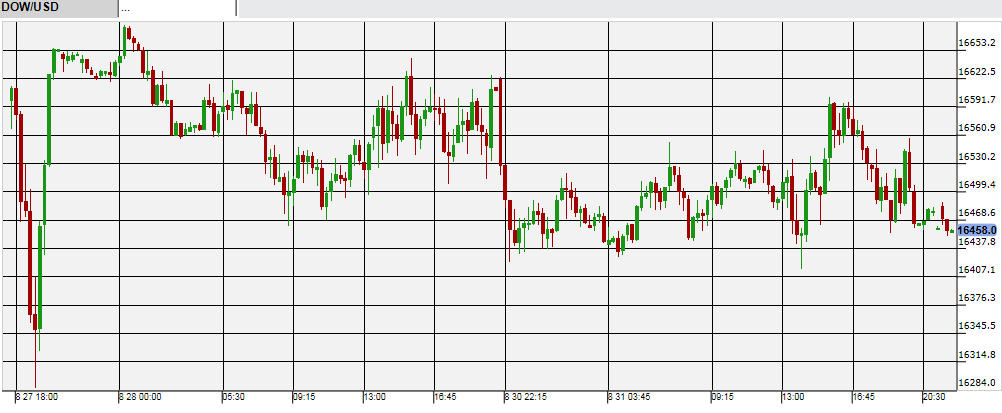
Task: Click the 20:30 time axis label
Action: tap(934, 398)
